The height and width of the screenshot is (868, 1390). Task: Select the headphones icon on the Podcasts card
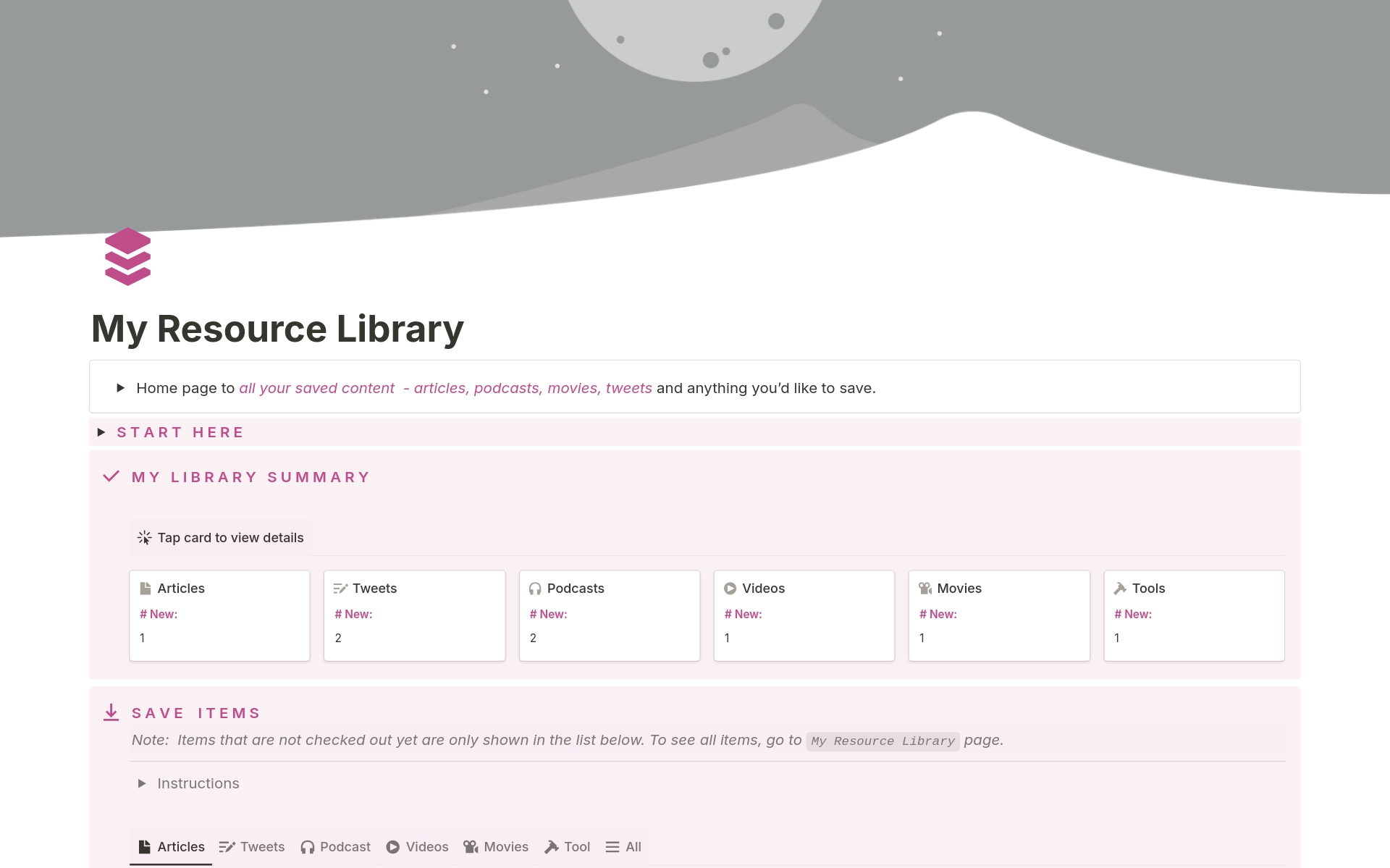536,588
